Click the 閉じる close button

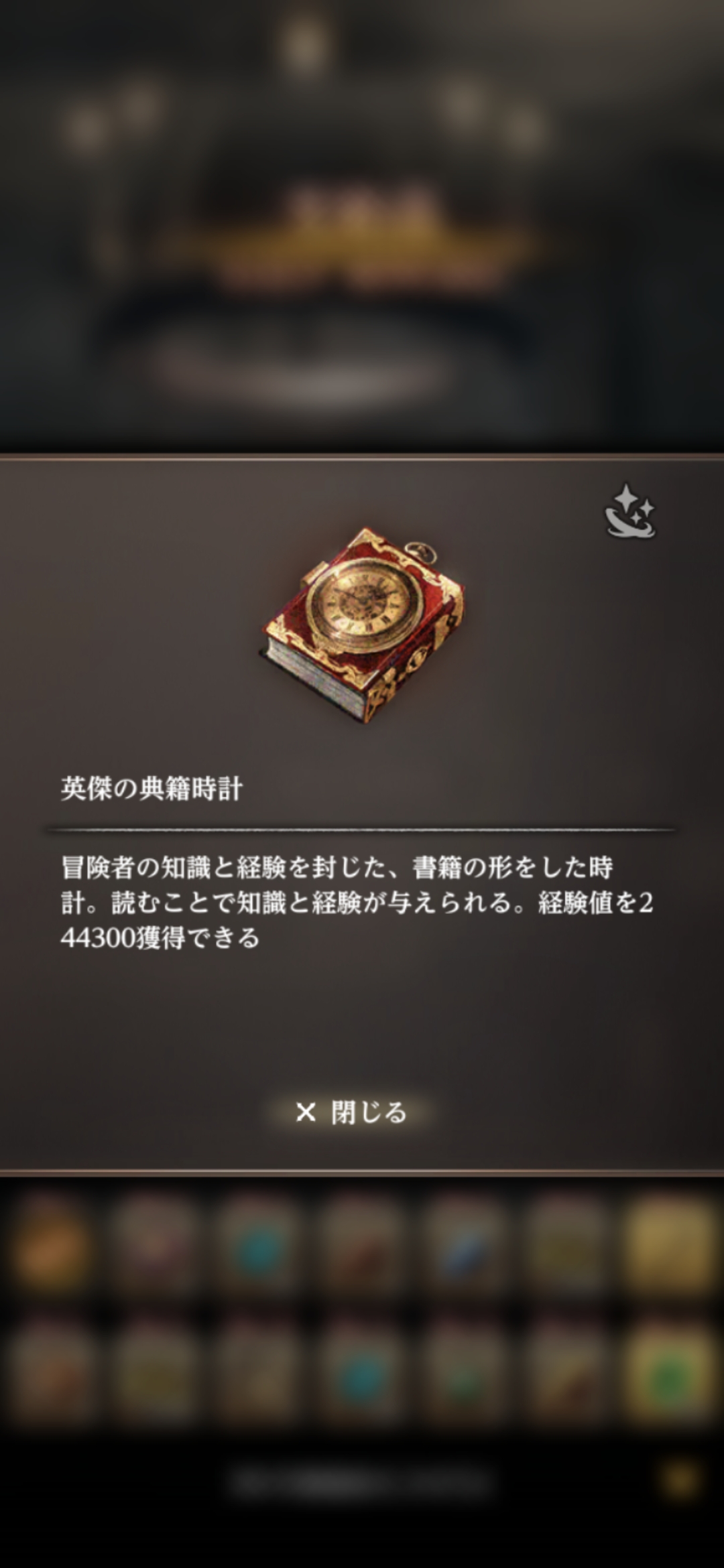coord(351,1112)
